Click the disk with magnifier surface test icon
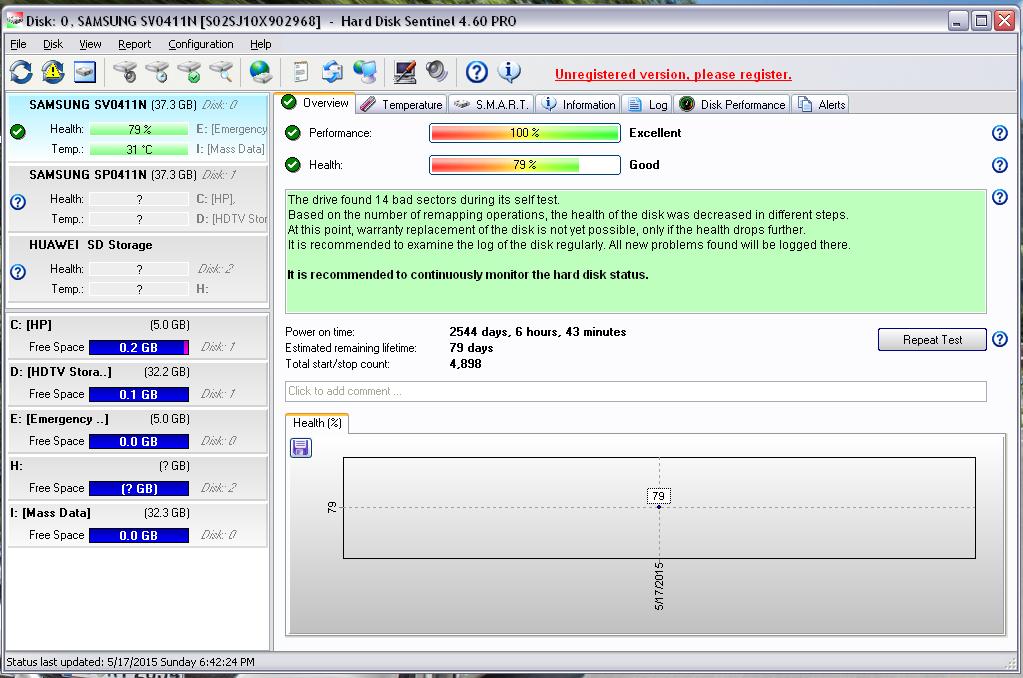1023x678 pixels. (x=221, y=72)
